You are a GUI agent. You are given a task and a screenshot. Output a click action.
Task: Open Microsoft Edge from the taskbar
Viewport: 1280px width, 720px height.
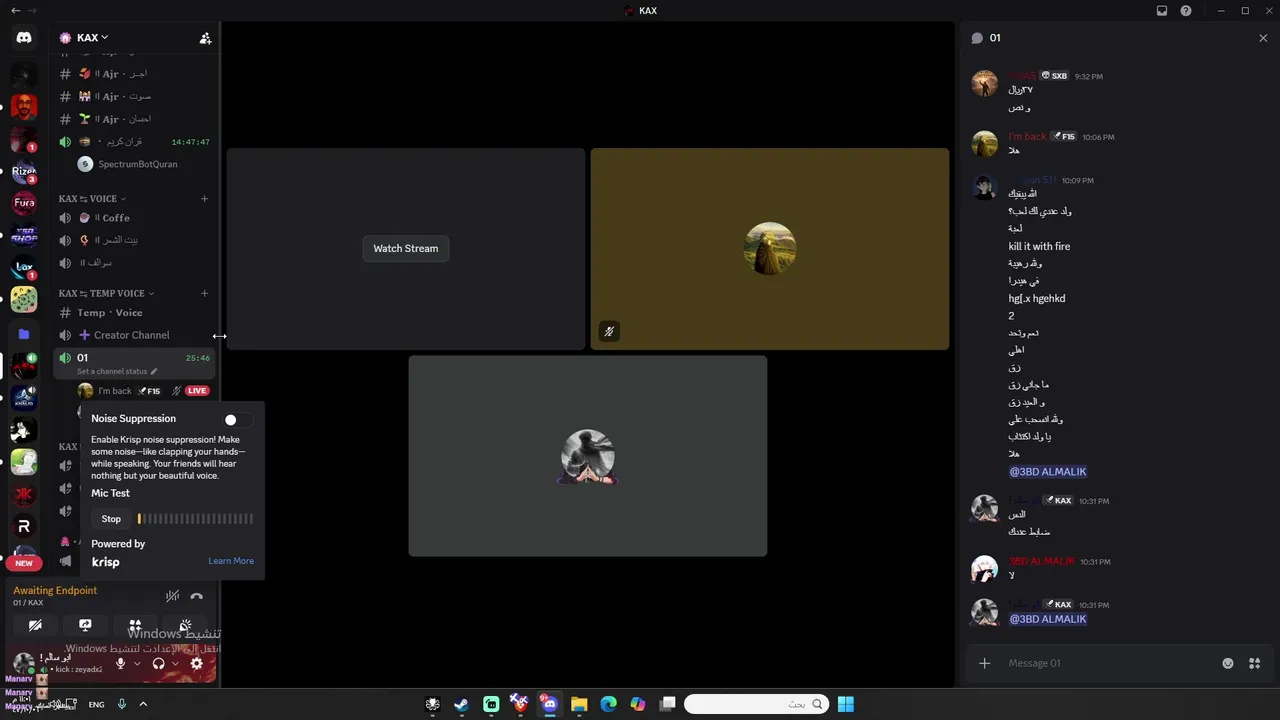click(x=608, y=704)
